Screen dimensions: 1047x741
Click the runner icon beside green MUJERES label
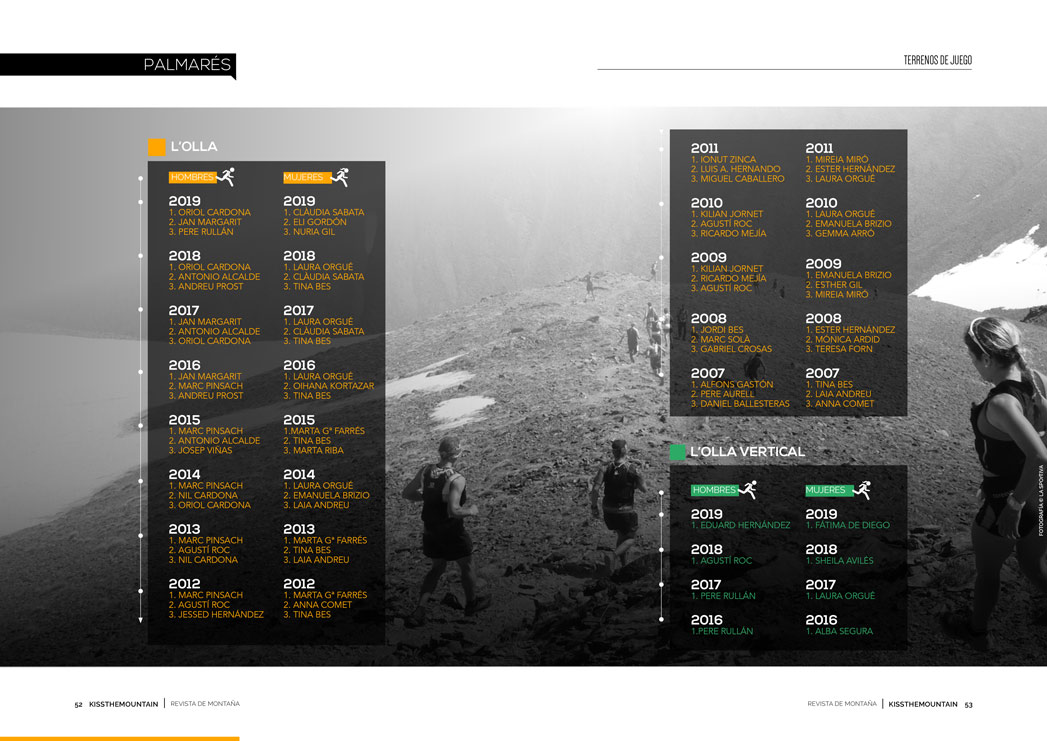(861, 490)
